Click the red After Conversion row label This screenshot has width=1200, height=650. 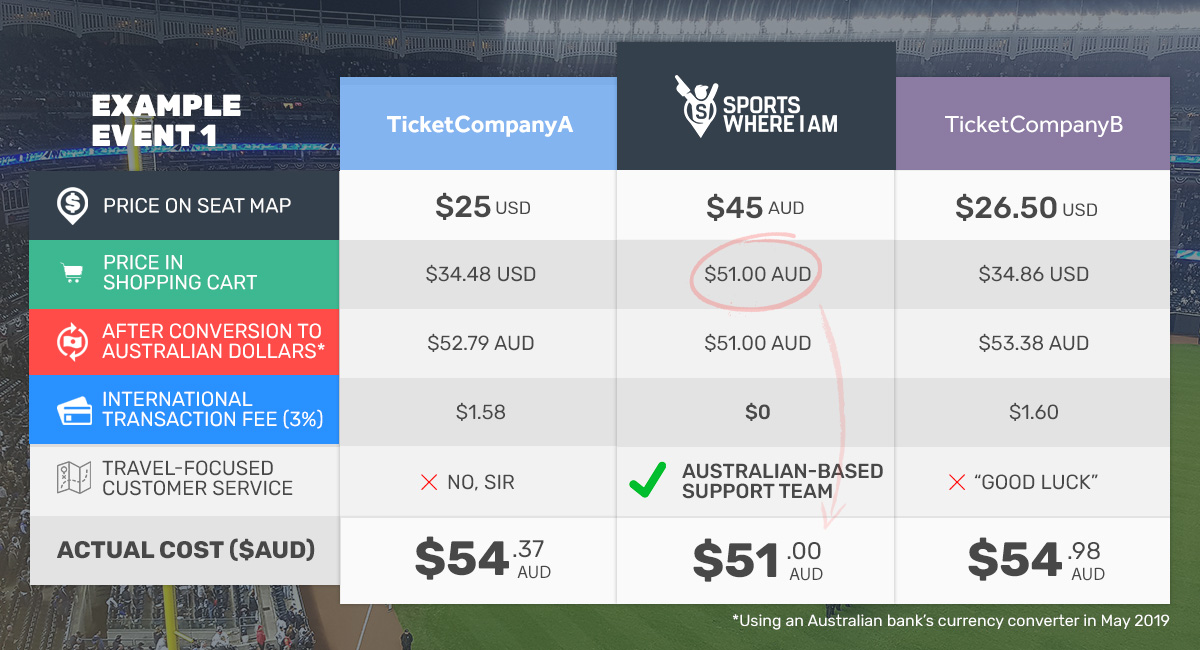coord(212,341)
